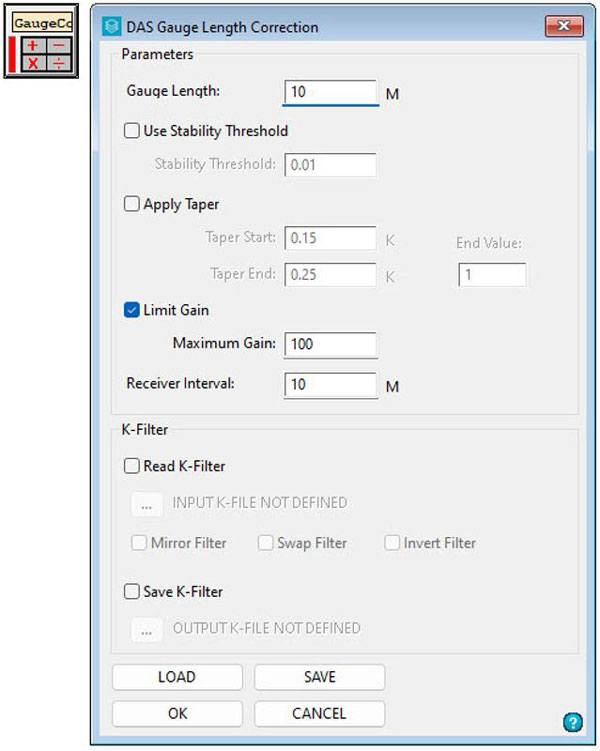
Task: Click the Maximum Gain input field
Action: click(330, 344)
